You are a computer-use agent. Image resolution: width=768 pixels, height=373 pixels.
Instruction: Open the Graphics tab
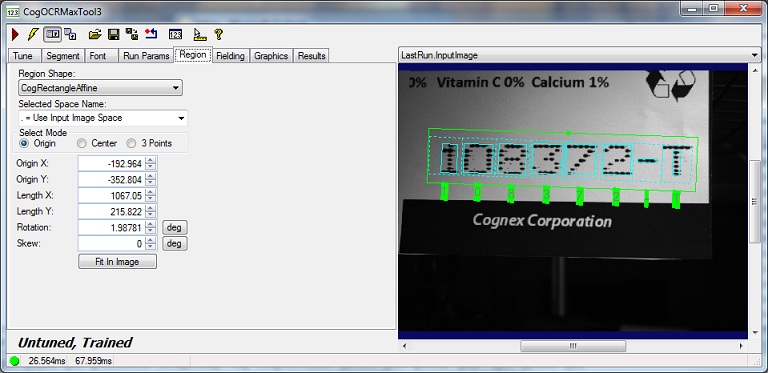pyautogui.click(x=271, y=56)
